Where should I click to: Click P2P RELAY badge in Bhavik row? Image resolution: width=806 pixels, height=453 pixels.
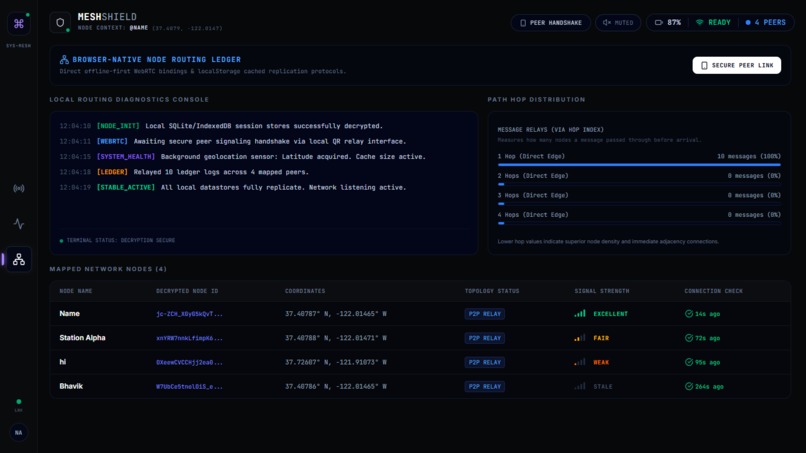(x=485, y=386)
